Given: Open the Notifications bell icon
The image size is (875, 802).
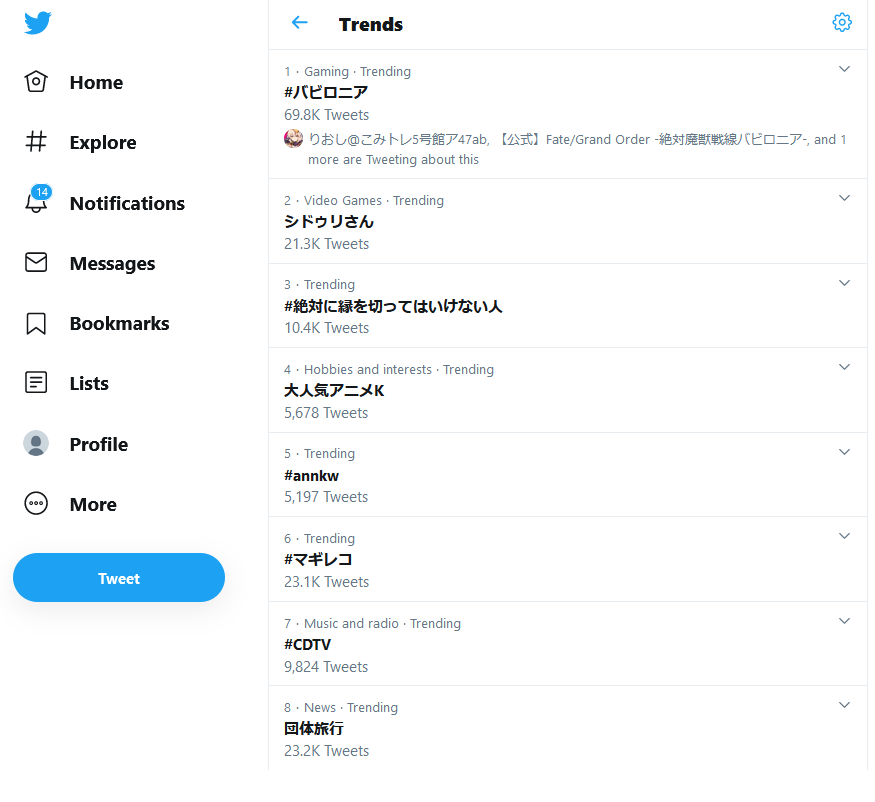Looking at the screenshot, I should click(x=36, y=203).
